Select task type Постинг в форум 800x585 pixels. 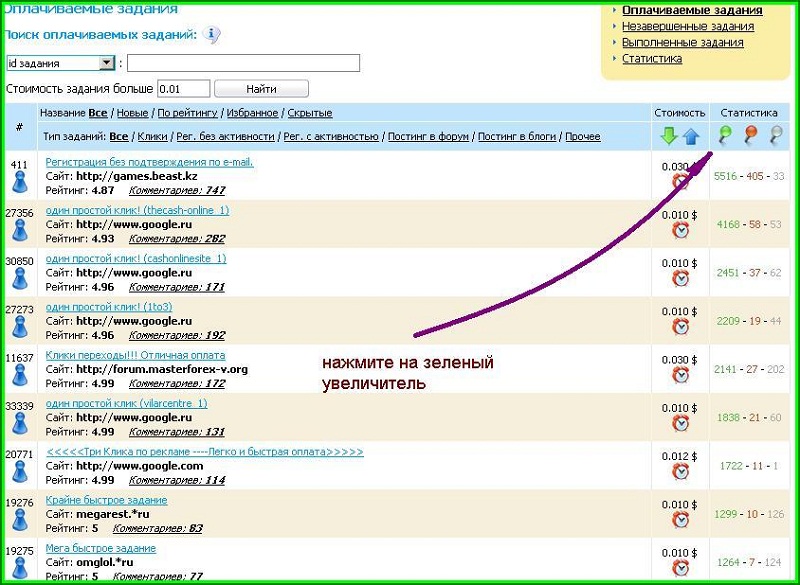click(x=428, y=136)
